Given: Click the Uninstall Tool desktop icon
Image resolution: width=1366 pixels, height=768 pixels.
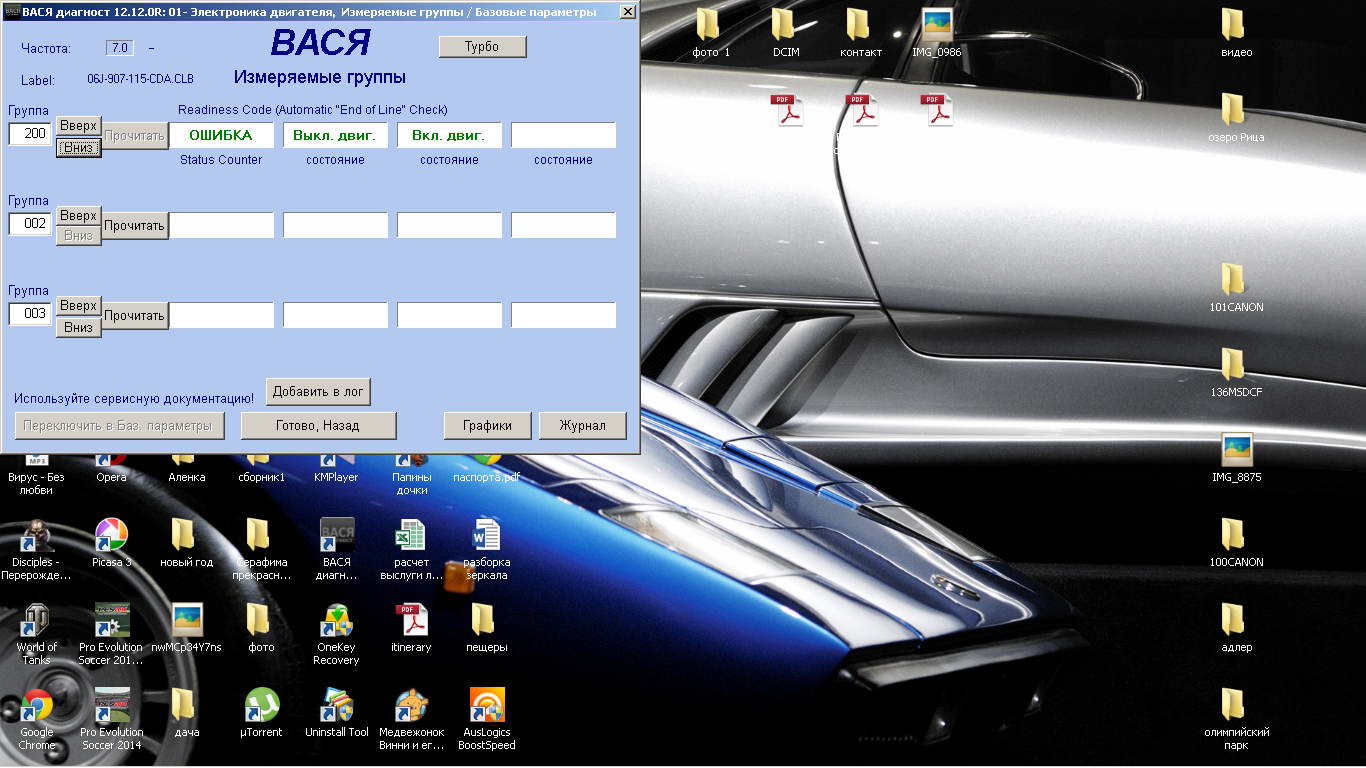Looking at the screenshot, I should [x=336, y=706].
